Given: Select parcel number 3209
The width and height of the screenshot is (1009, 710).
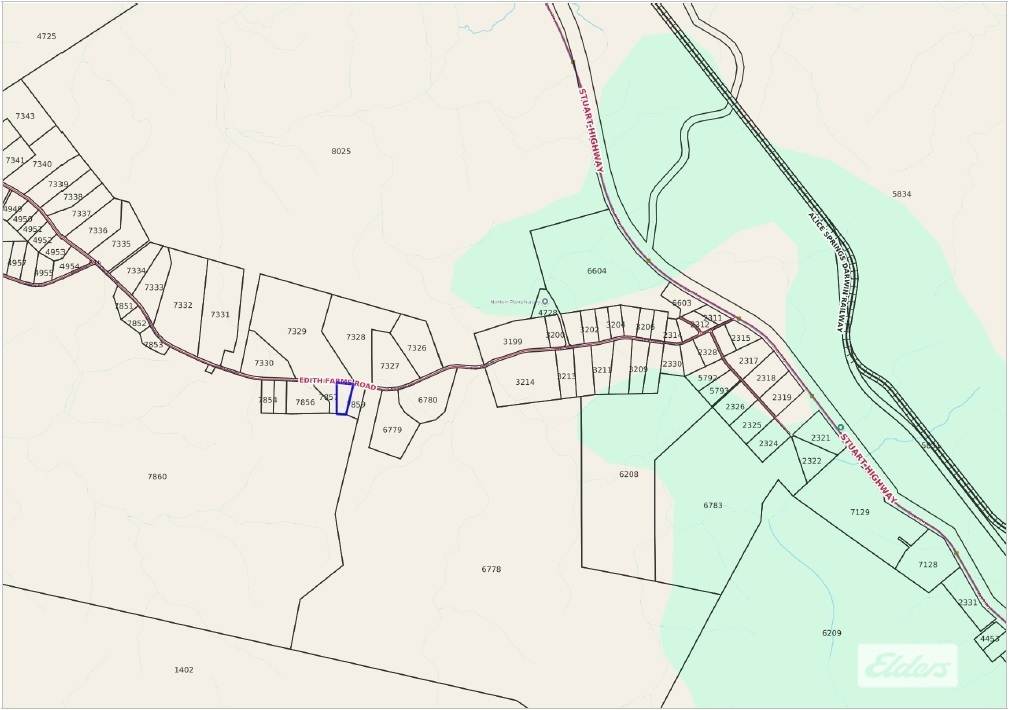Looking at the screenshot, I should point(638,369).
